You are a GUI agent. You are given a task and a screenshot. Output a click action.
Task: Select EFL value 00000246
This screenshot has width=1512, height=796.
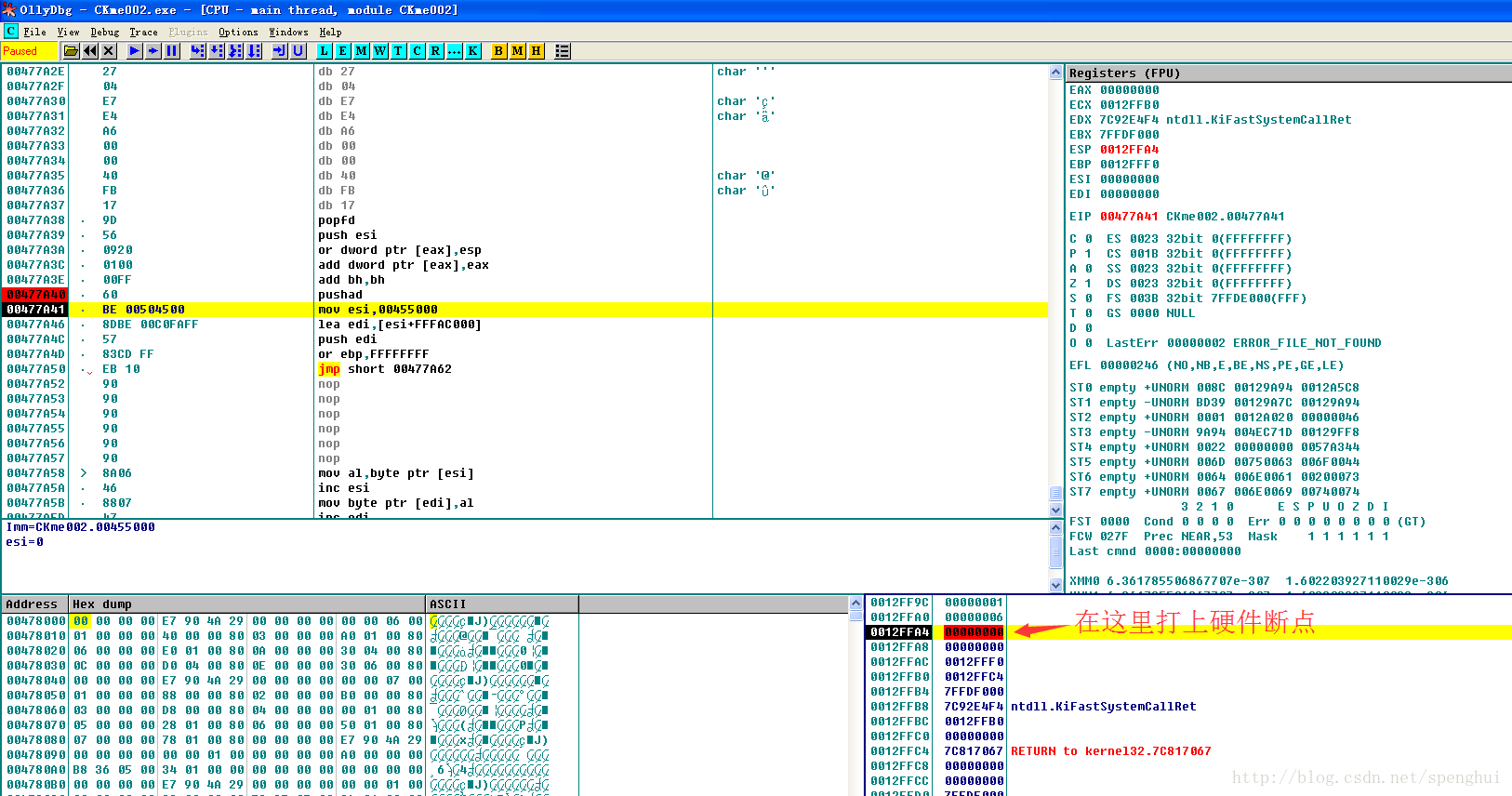click(x=1130, y=365)
